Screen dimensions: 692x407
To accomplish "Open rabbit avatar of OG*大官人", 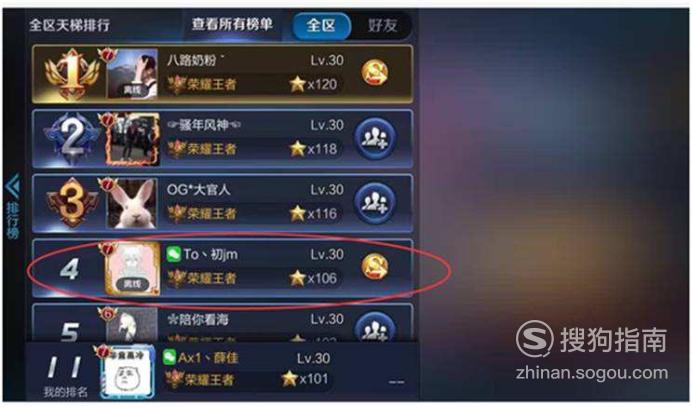I will 132,203.
